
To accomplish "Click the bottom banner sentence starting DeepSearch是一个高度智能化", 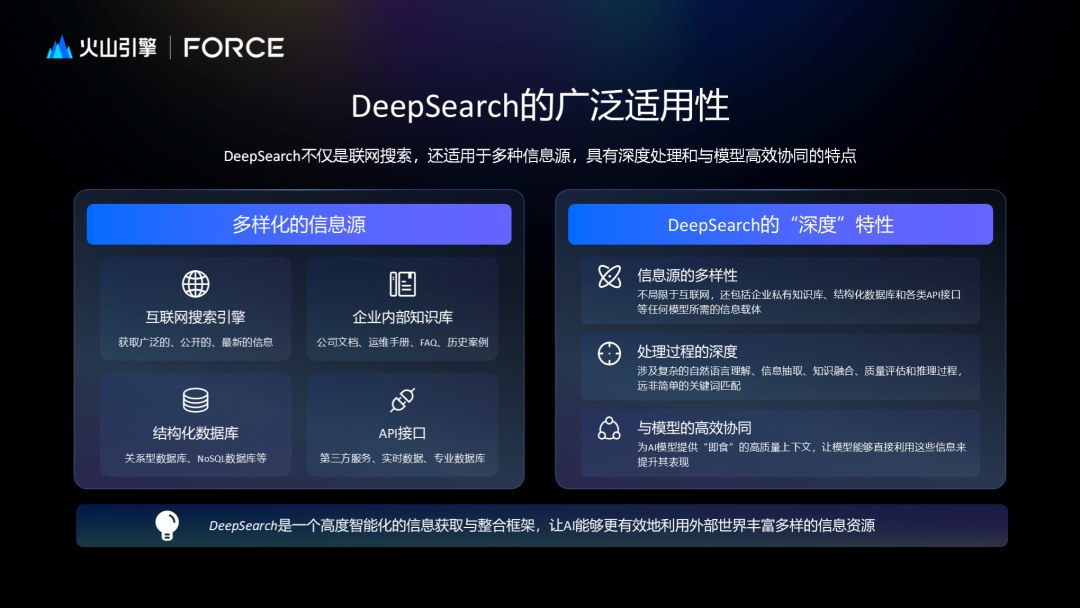I will [x=542, y=525].
